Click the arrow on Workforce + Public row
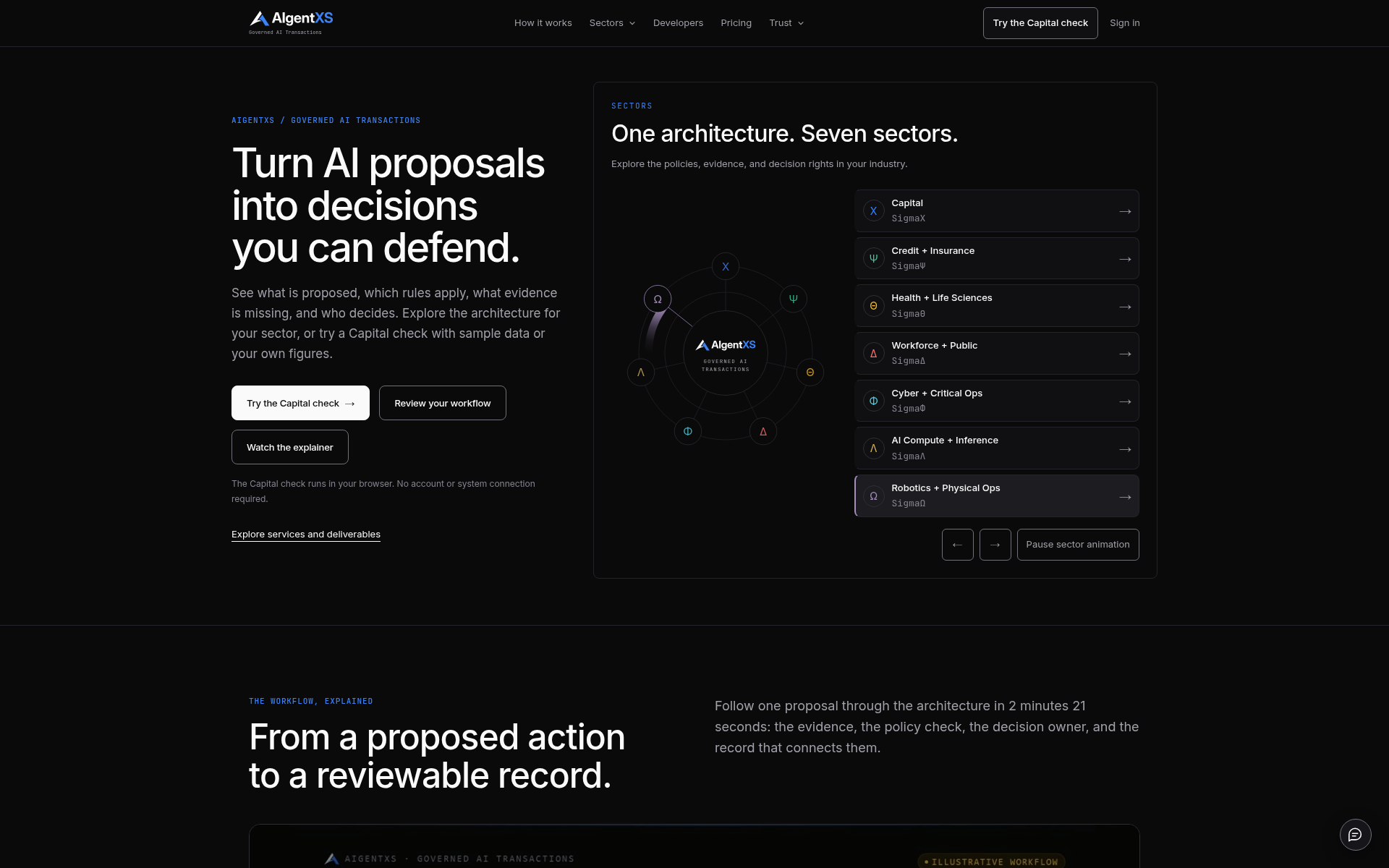This screenshot has height=868, width=1389. click(x=1125, y=354)
